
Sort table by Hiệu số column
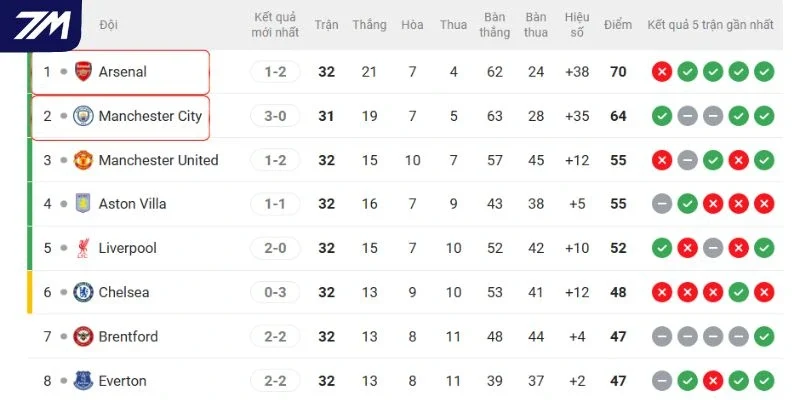577,24
